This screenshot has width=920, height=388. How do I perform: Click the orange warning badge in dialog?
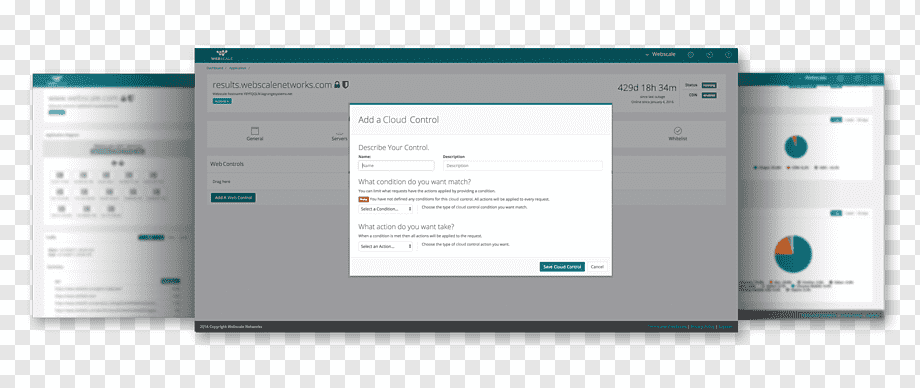pyautogui.click(x=363, y=199)
